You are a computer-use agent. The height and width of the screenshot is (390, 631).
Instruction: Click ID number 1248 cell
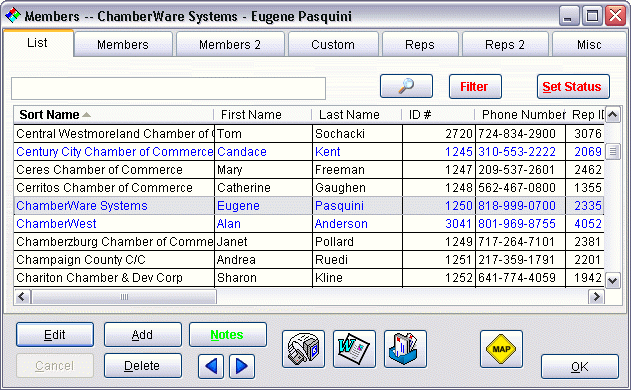(x=439, y=188)
